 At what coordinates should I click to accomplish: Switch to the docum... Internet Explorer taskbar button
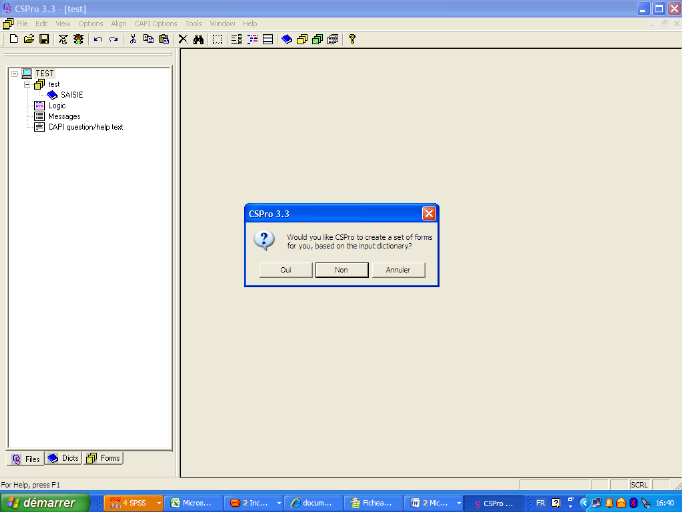tap(314, 503)
